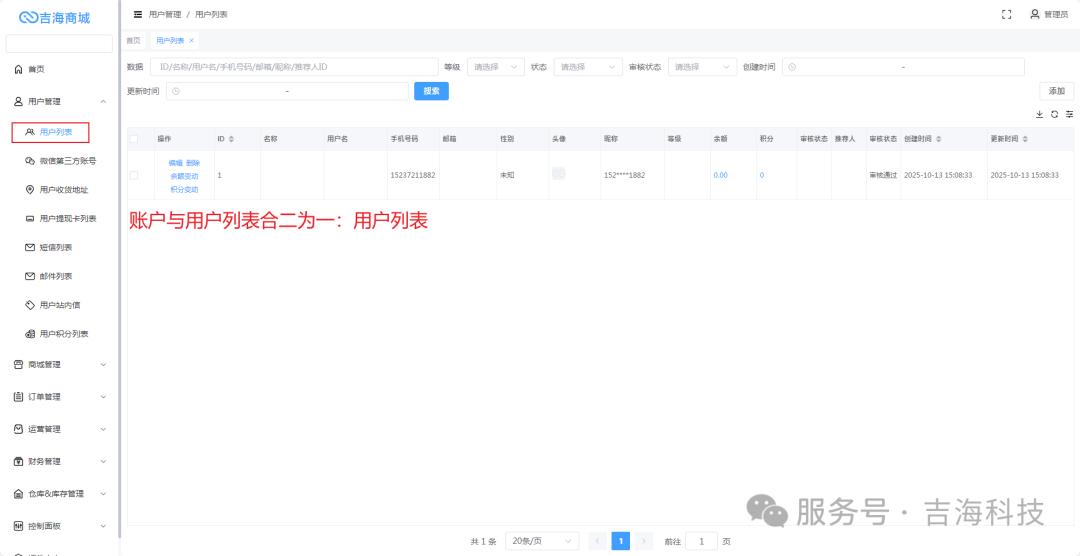1080x556 pixels.
Task: Check the select-all checkbox in table header
Action: pos(134,139)
